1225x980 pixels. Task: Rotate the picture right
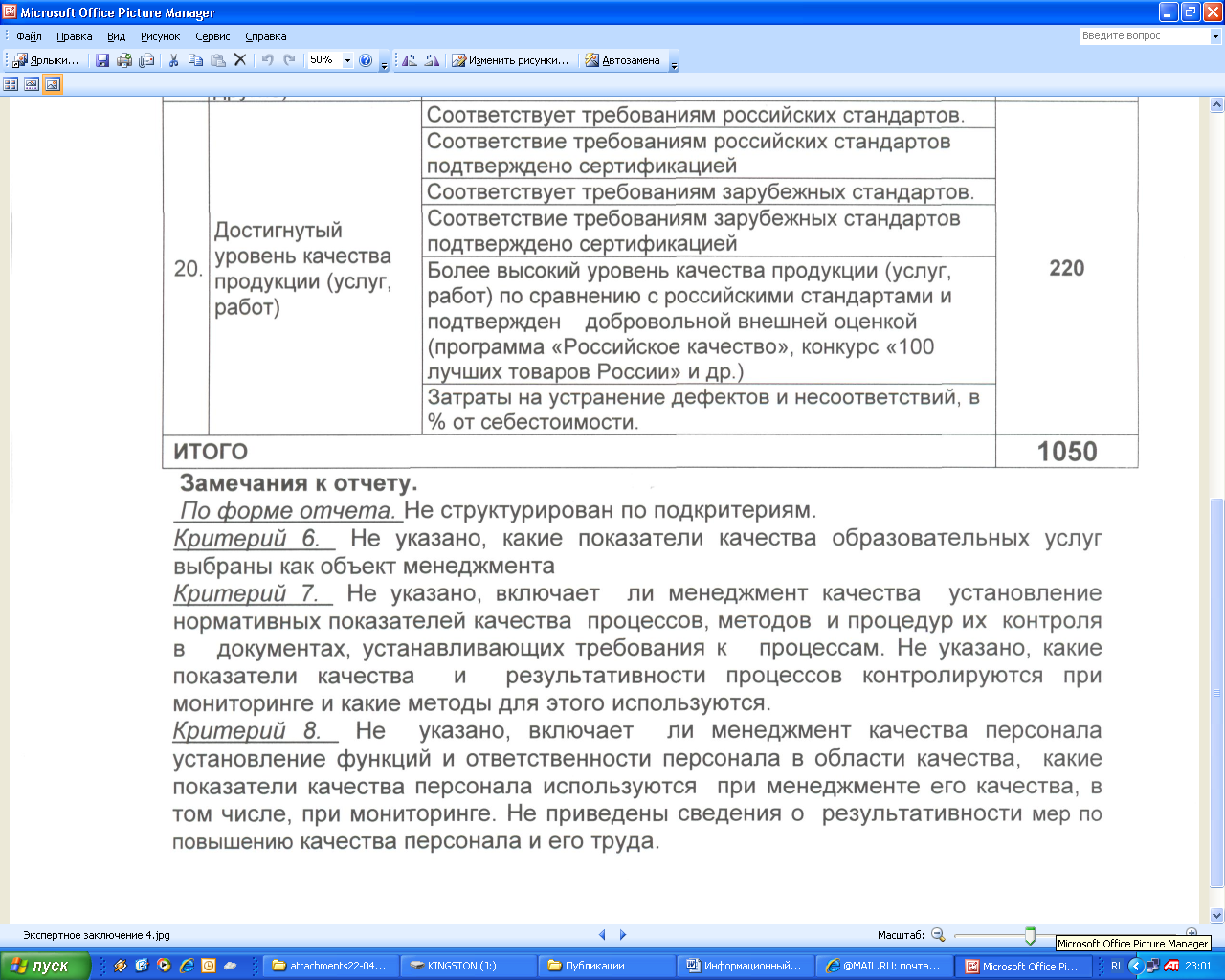[432, 60]
